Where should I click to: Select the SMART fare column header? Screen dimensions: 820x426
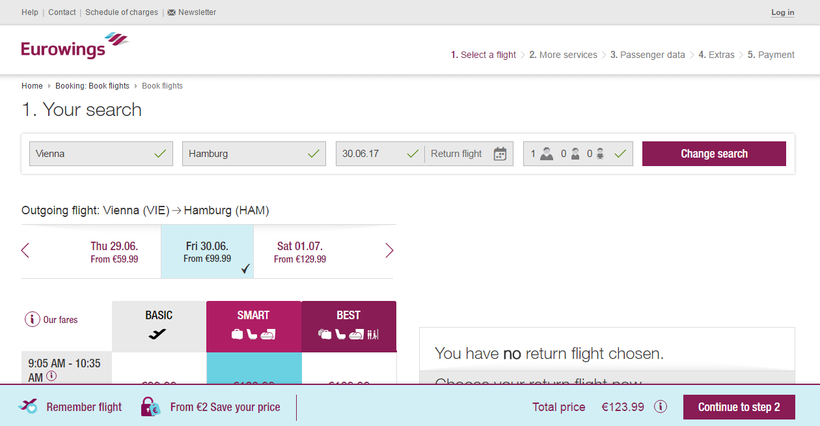[253, 326]
